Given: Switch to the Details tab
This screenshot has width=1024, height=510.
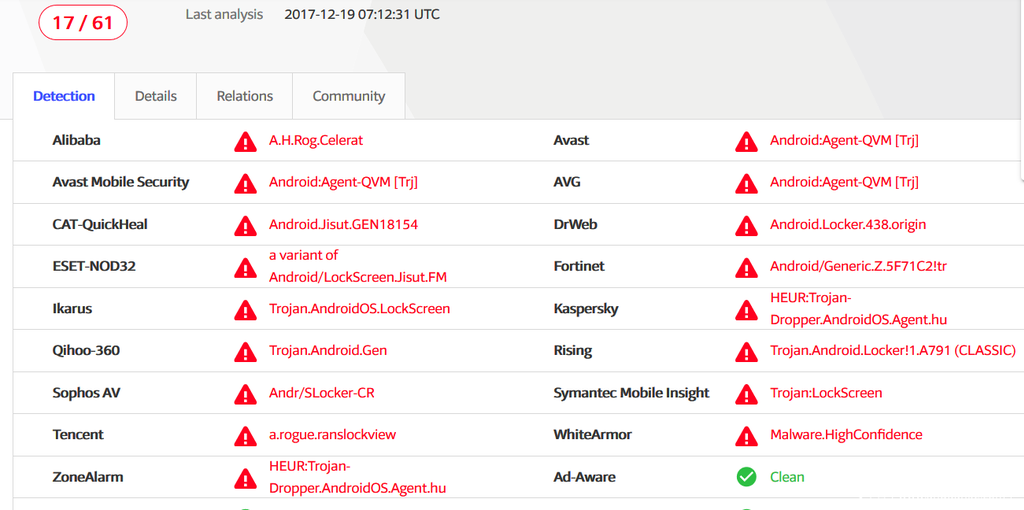Looking at the screenshot, I should point(156,96).
